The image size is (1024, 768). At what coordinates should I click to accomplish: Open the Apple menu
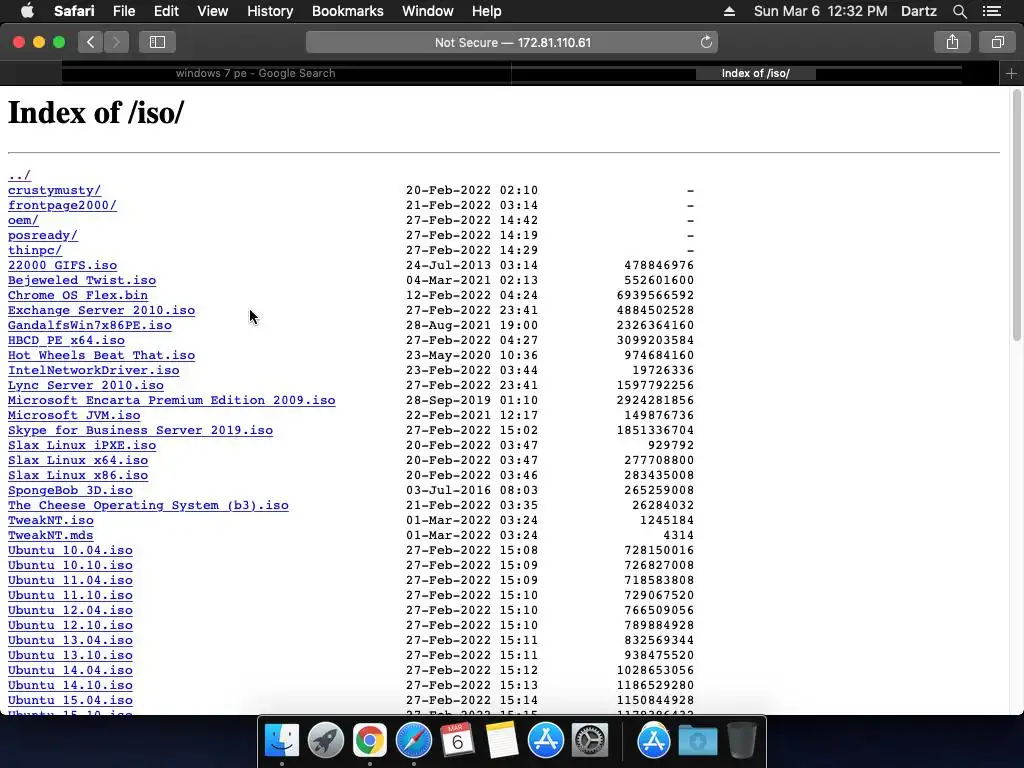click(x=27, y=11)
